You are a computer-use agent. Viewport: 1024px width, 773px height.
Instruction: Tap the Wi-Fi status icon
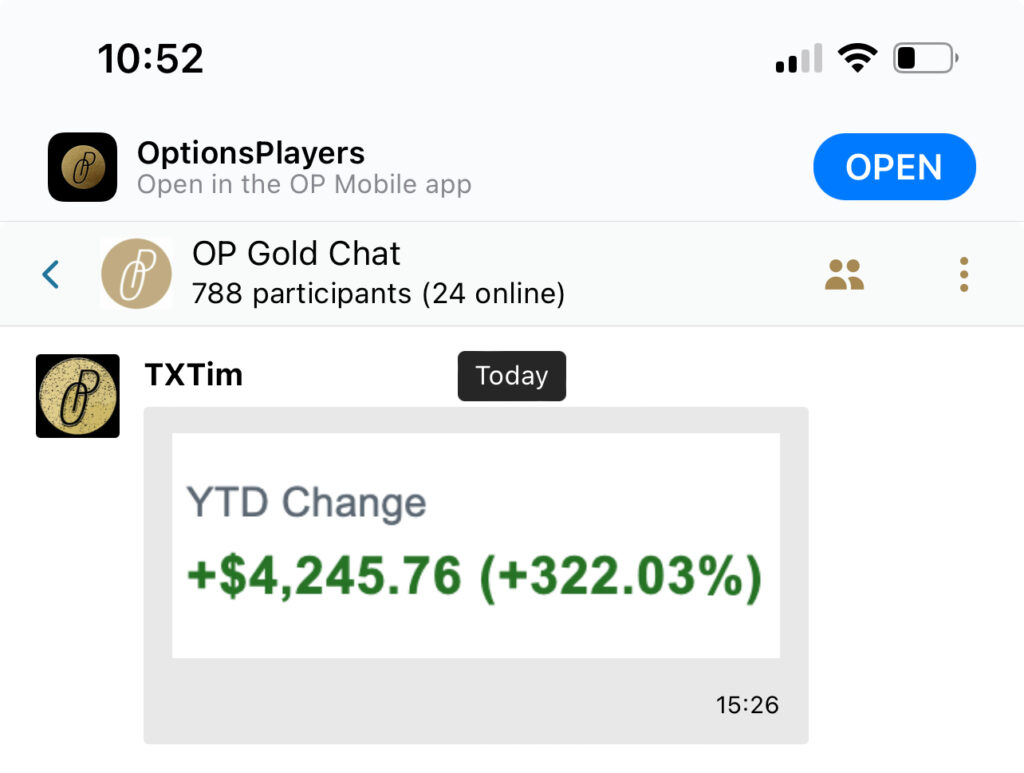coord(857,59)
